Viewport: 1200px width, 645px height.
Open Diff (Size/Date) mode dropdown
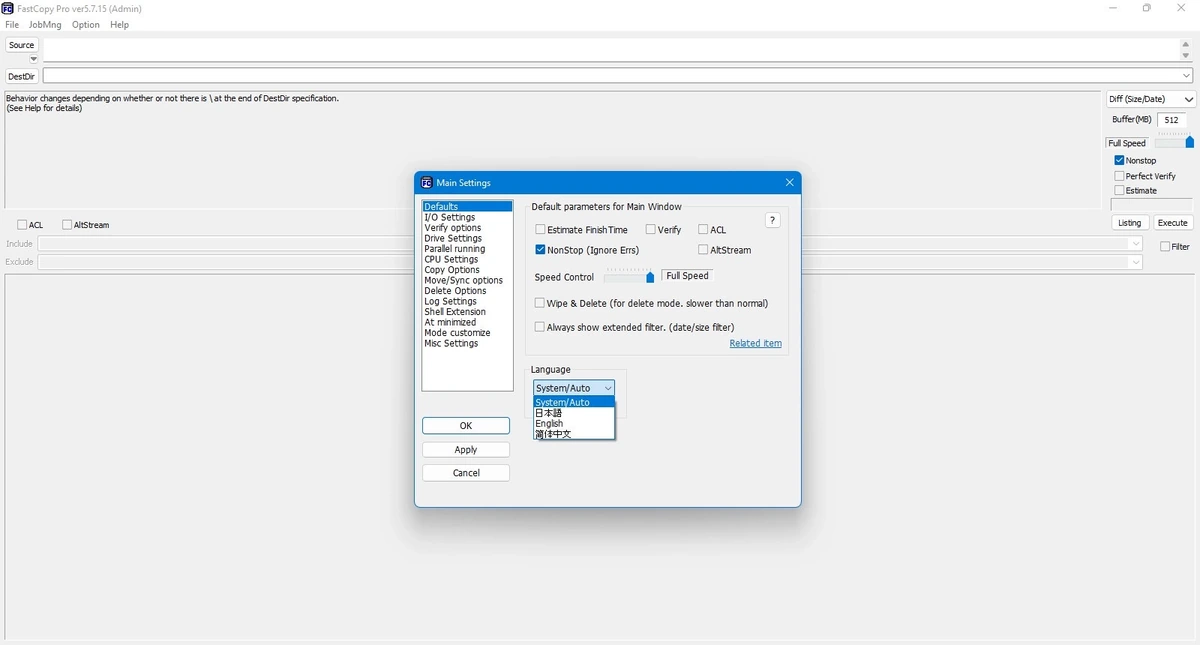1151,99
